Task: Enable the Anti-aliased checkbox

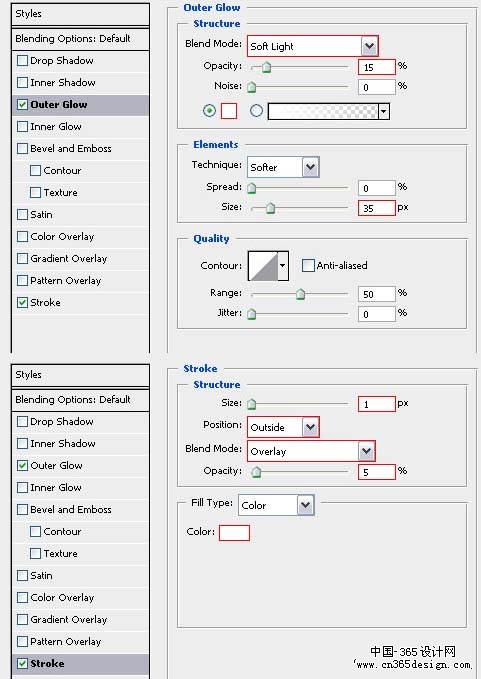Action: [x=308, y=265]
